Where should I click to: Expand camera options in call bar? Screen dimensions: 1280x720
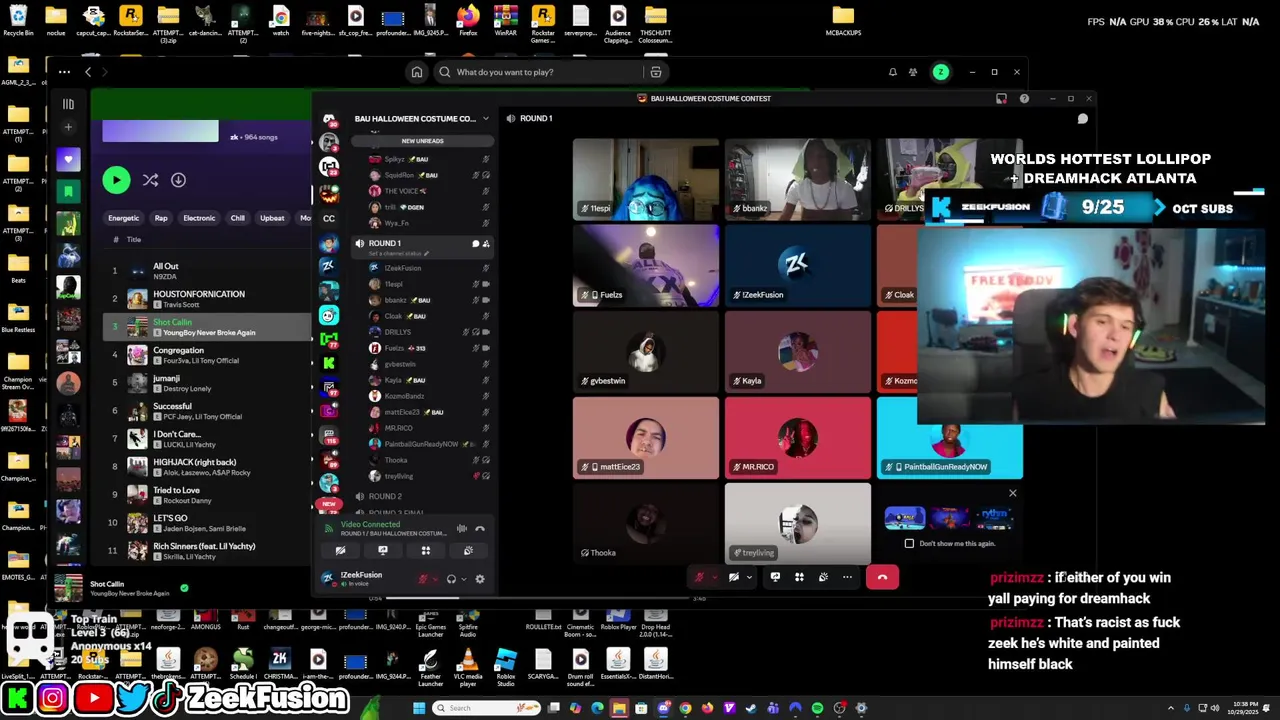coord(748,577)
